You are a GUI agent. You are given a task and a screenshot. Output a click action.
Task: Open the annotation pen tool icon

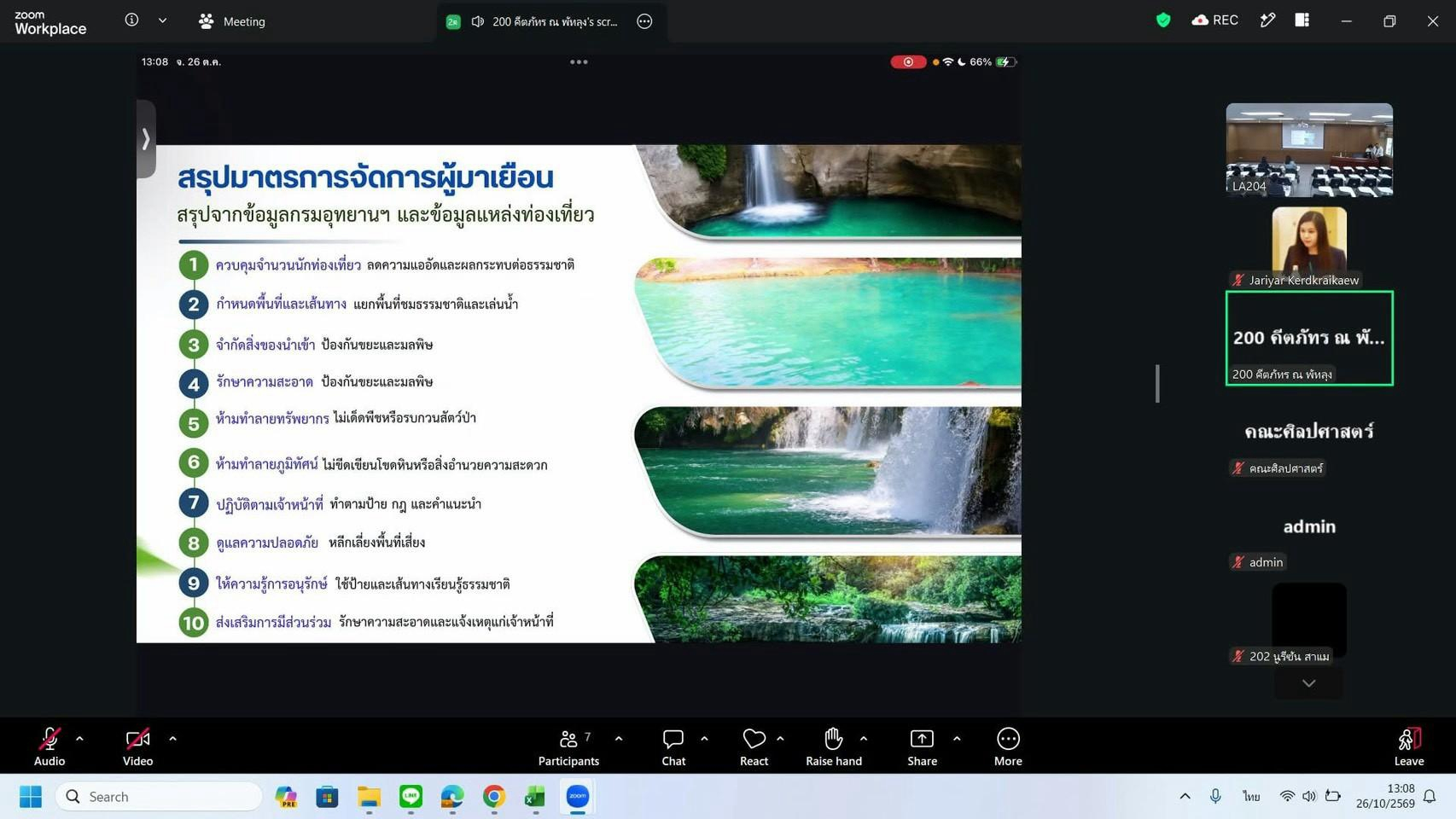coord(1267,20)
